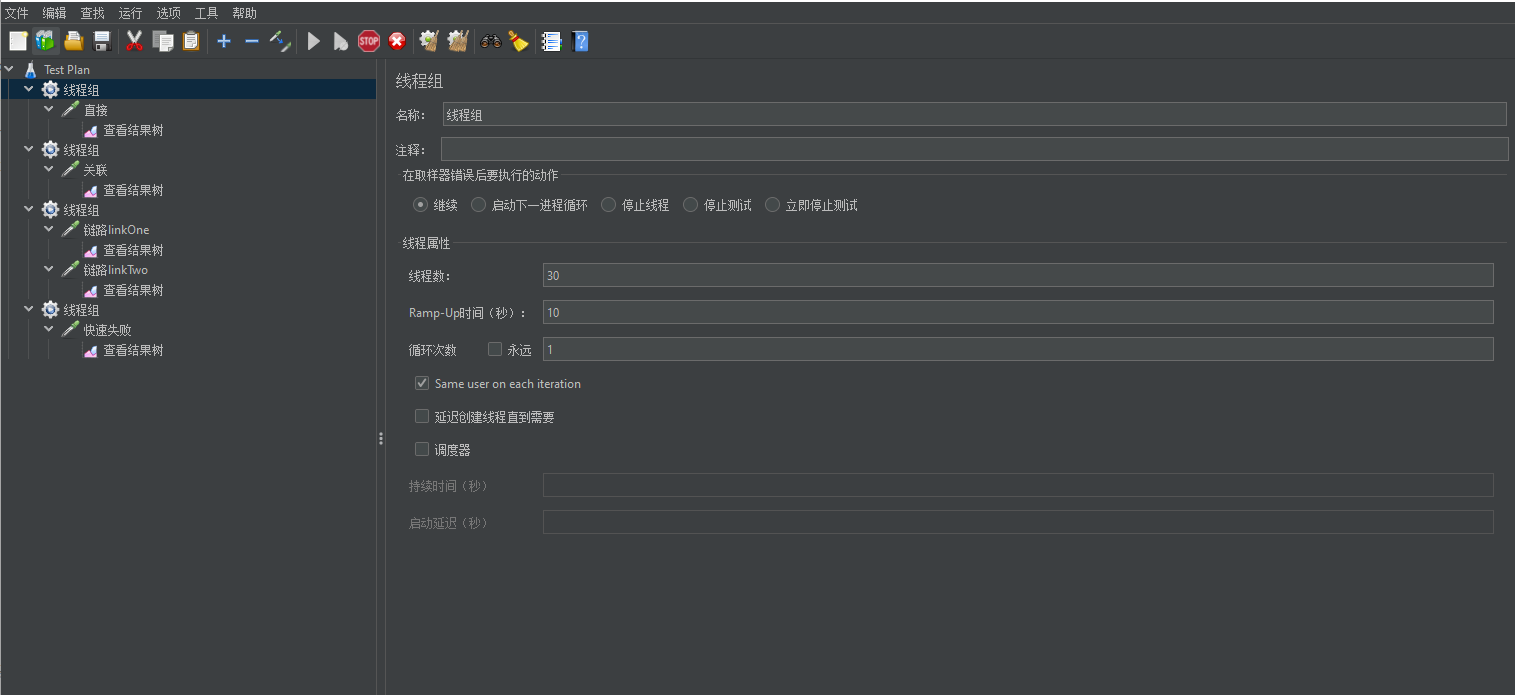Select the 关联 sampler in tree
The width and height of the screenshot is (1515, 695).
click(x=95, y=170)
